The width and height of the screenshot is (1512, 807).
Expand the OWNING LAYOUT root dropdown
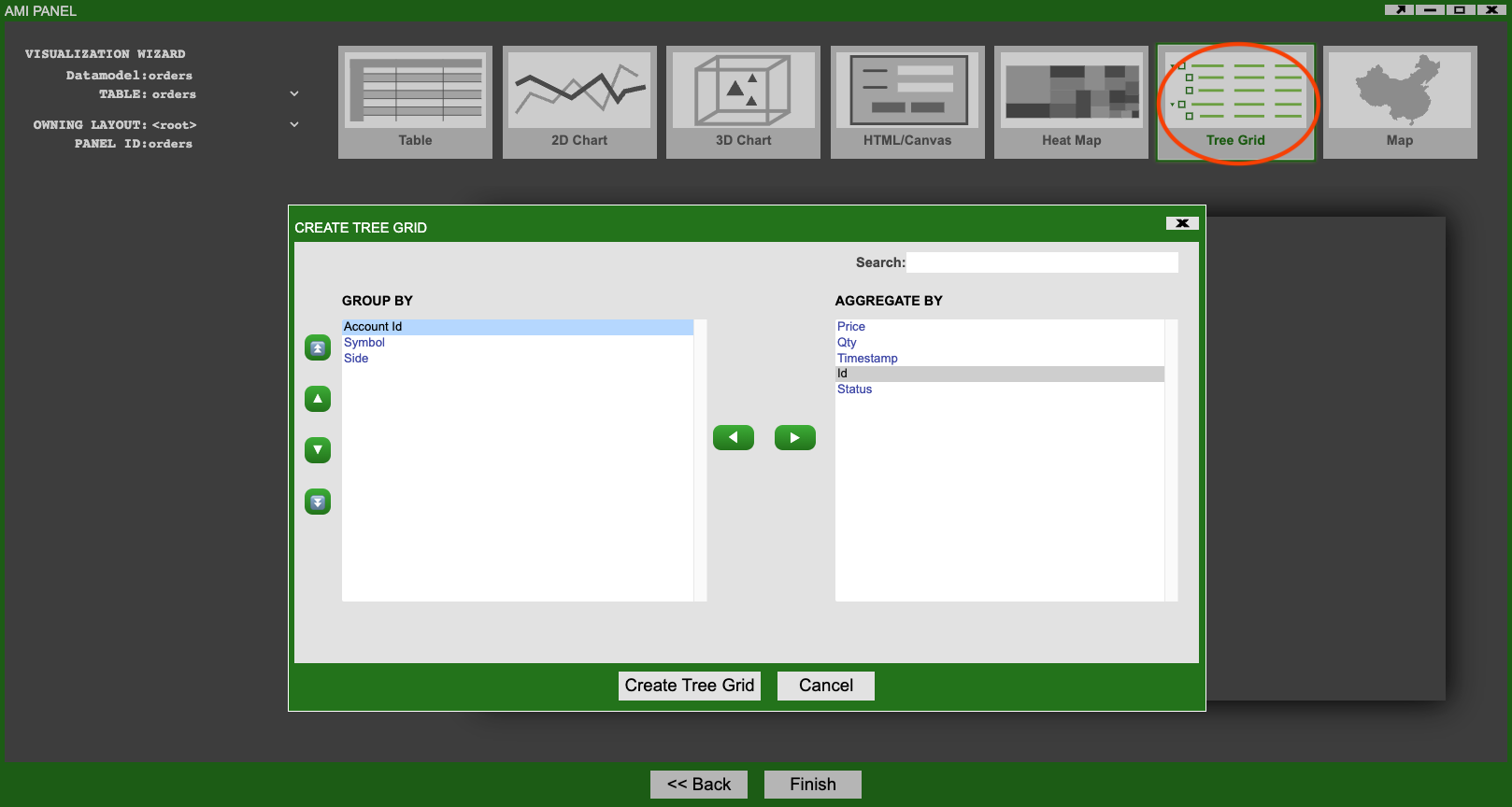[294, 124]
